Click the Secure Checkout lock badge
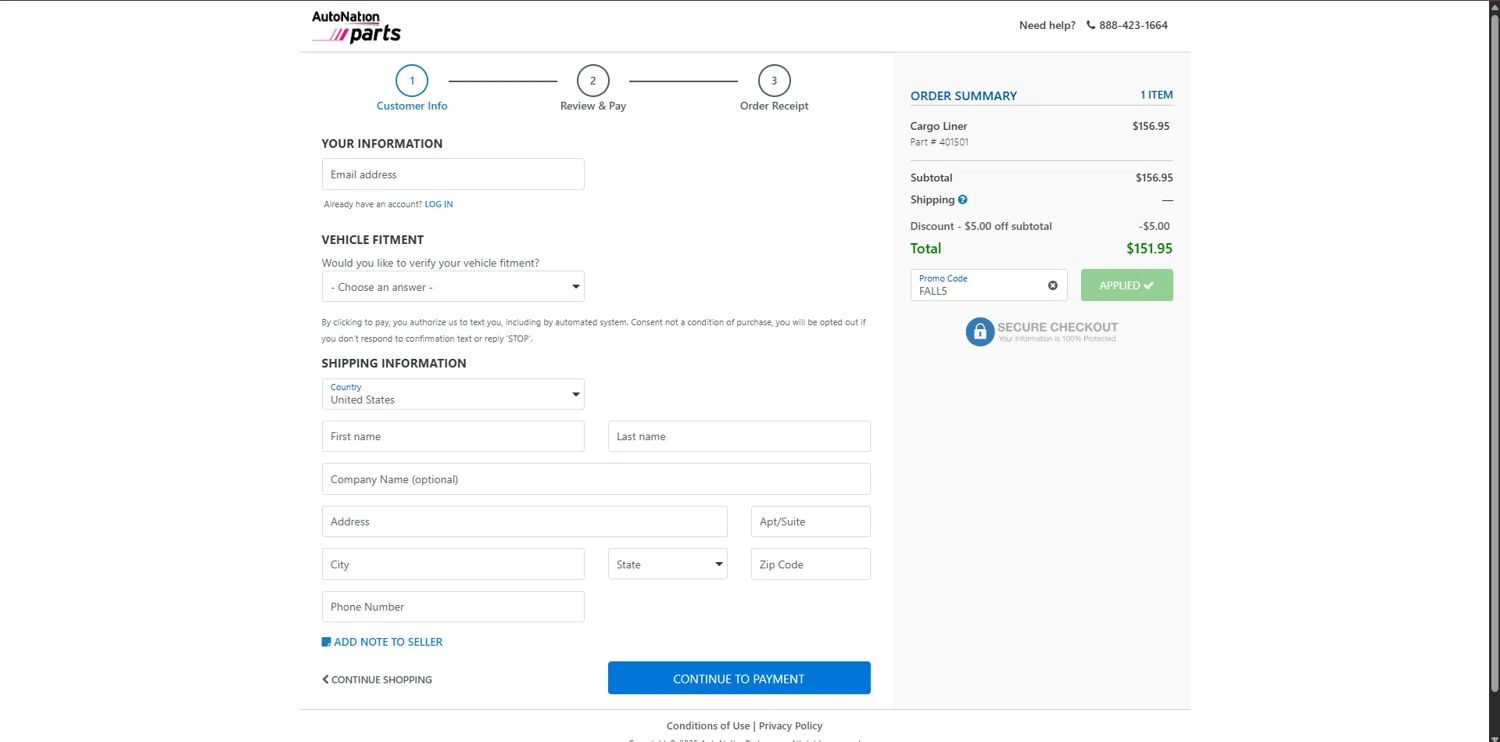1500x742 pixels. pos(1041,331)
